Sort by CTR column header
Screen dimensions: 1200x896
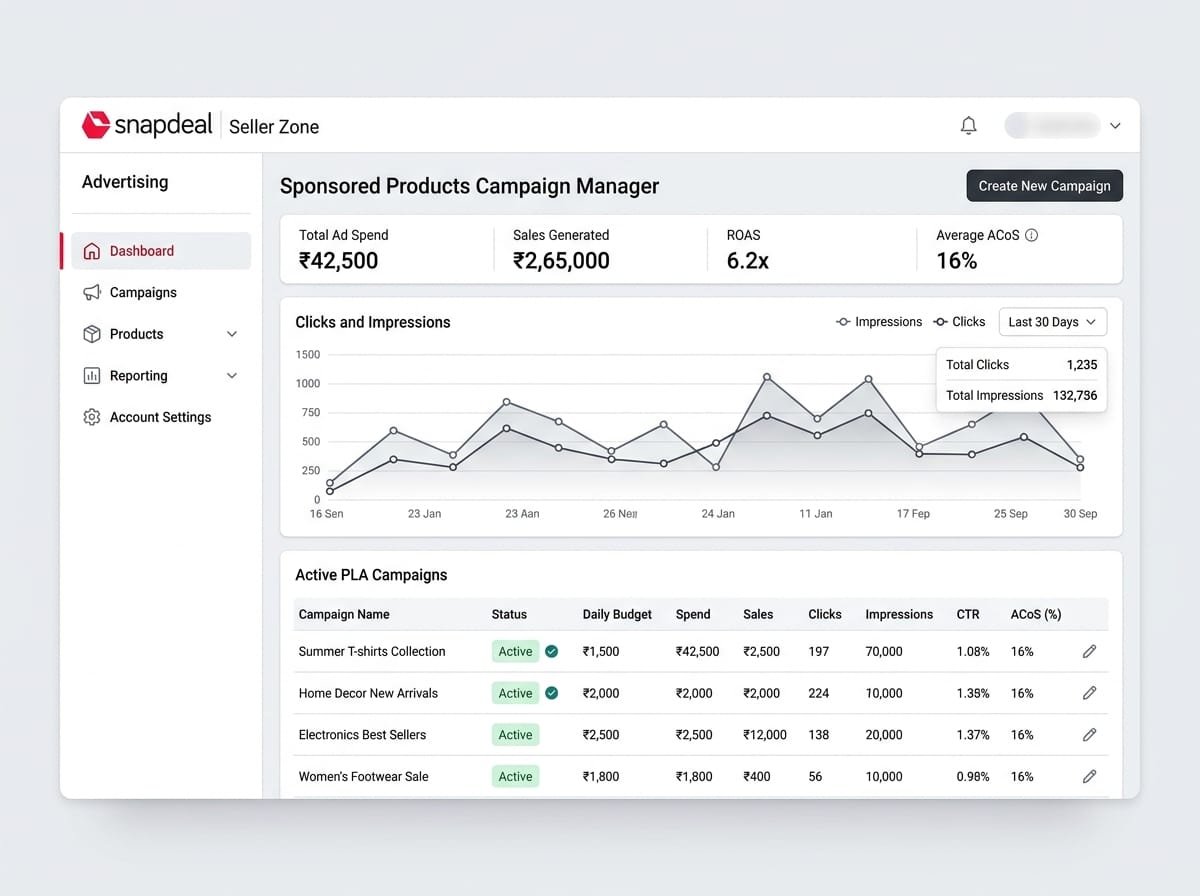coord(968,614)
